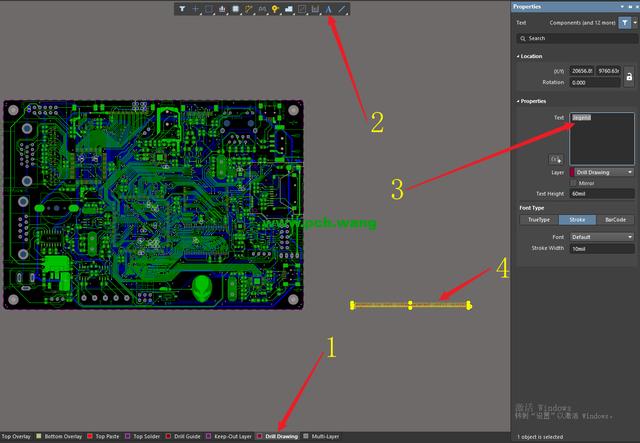Close the Properties panel
Screen dimensions: 640x443
(637, 7)
